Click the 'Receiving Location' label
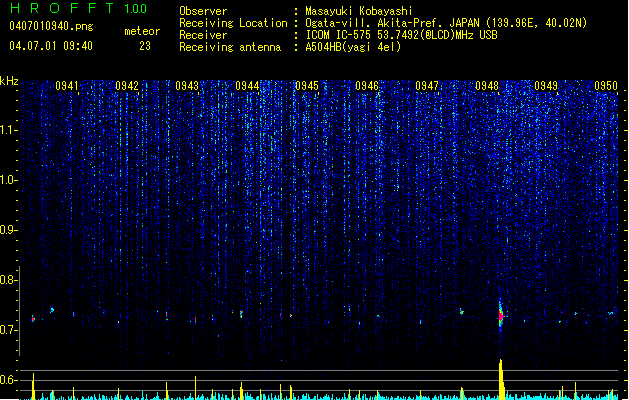Image resolution: width=629 pixels, height=400 pixels. pos(233,23)
